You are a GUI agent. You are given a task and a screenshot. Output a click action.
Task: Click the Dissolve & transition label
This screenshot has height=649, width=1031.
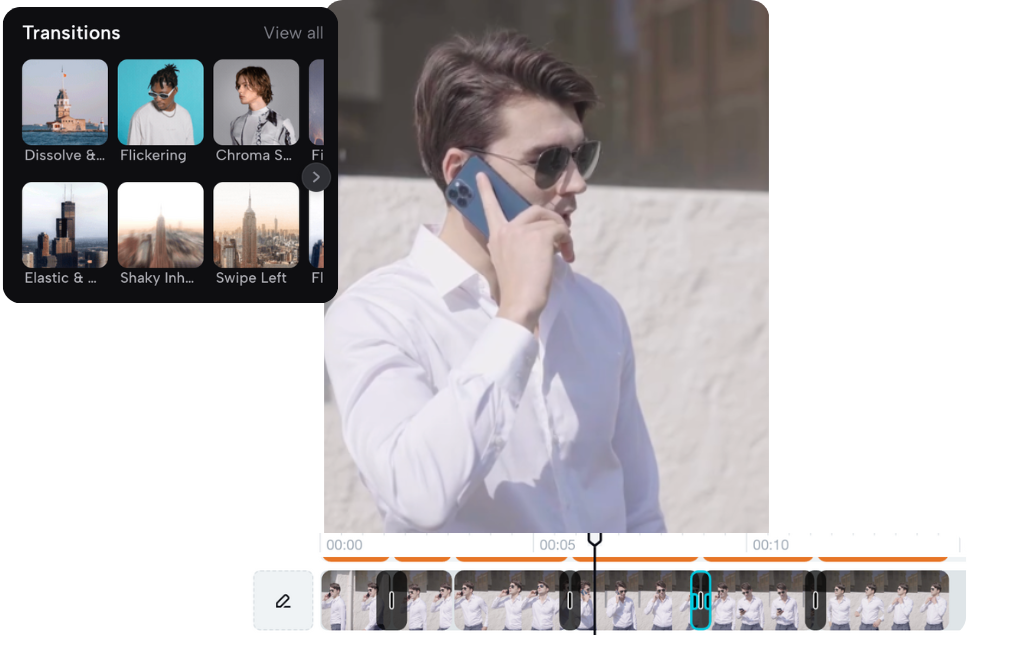tap(64, 155)
